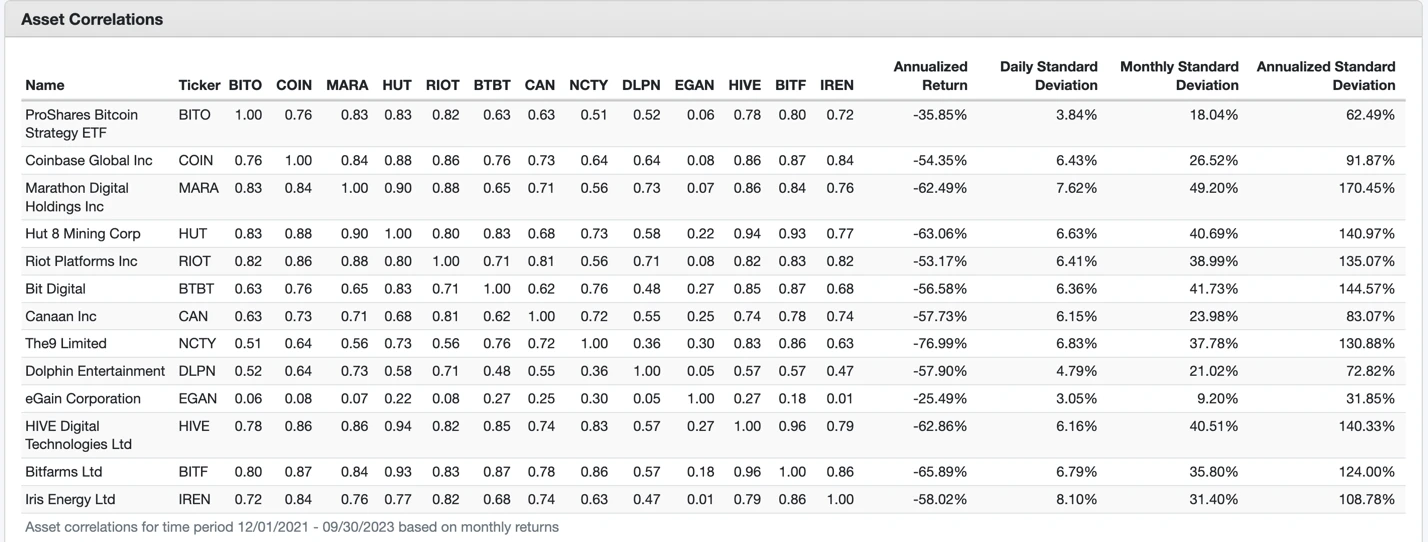The height and width of the screenshot is (542, 1428).
Task: Click Marathon Digital Holdings Inc name
Action: [x=77, y=197]
